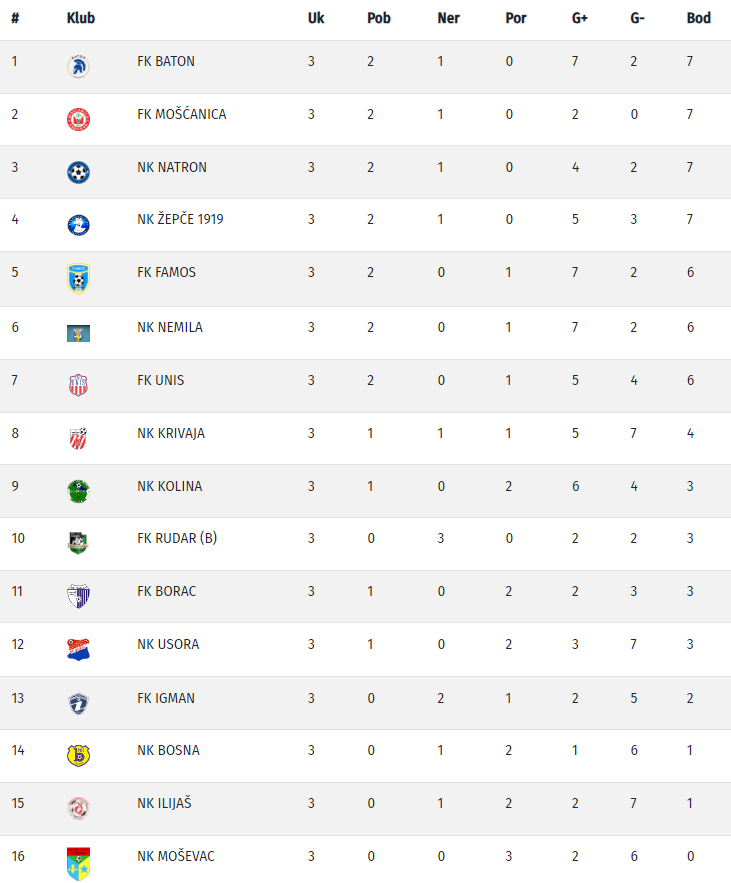The image size is (731, 883).
Task: Open the FK Borac team link
Action: coord(166,591)
